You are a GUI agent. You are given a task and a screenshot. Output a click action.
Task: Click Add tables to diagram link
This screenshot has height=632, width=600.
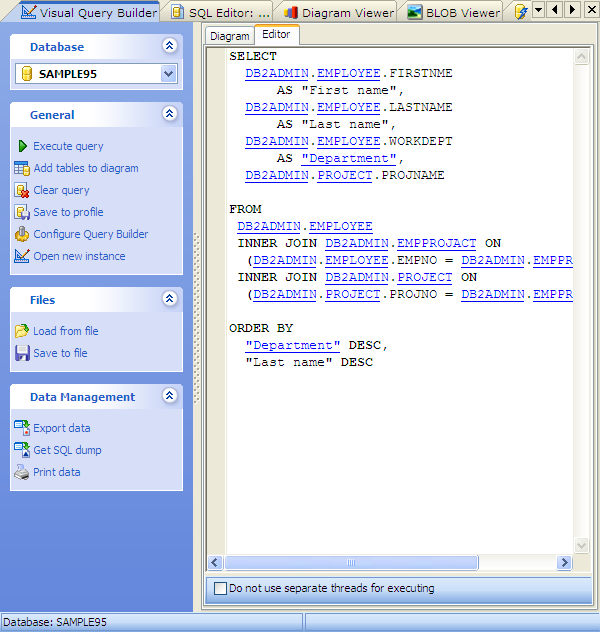(x=86, y=168)
